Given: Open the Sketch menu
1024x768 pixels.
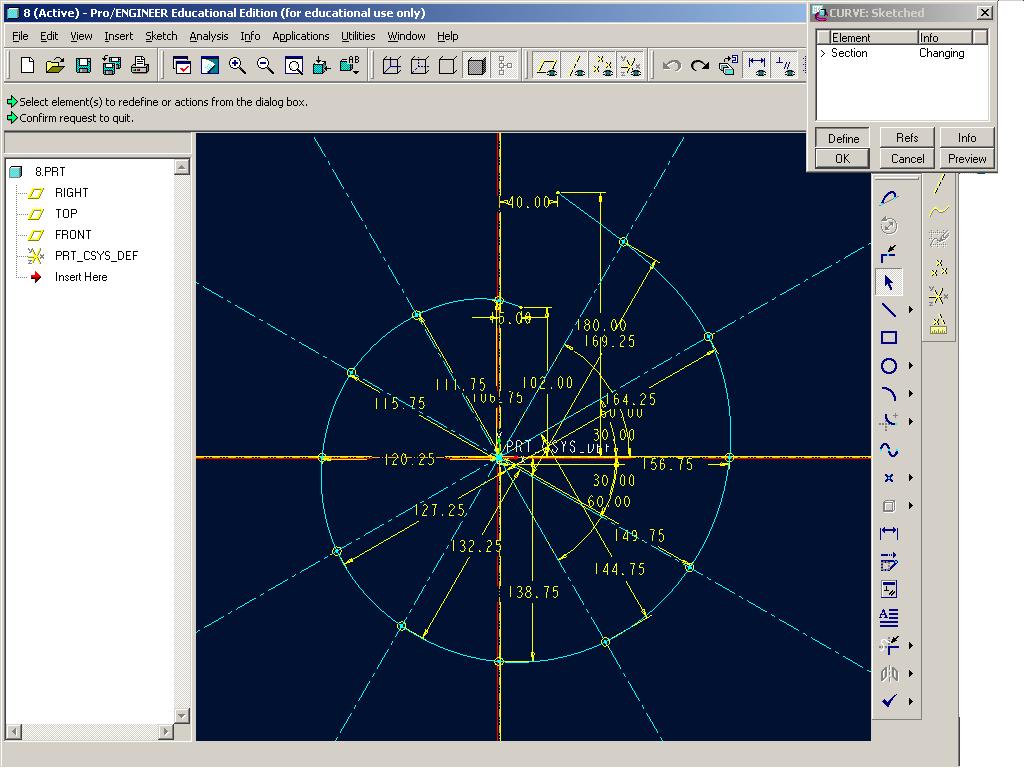Looking at the screenshot, I should [x=161, y=36].
